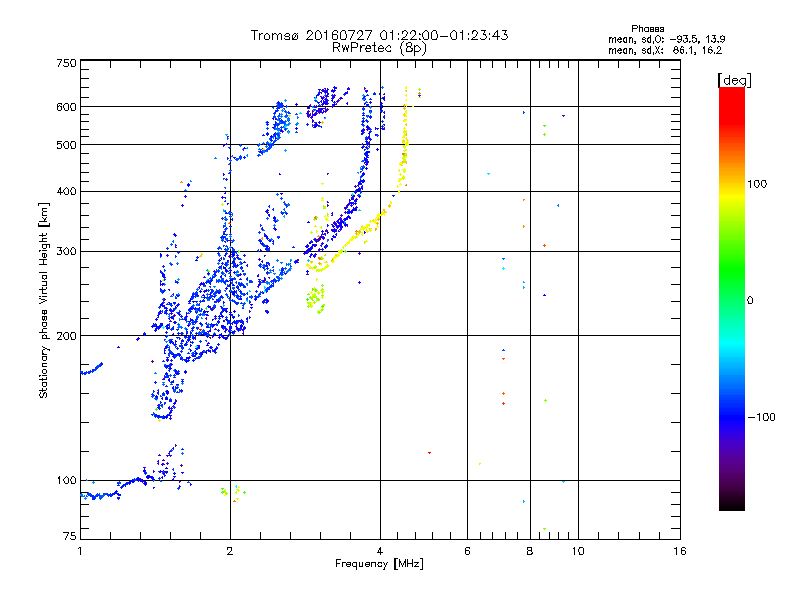The width and height of the screenshot is (800, 600).
Task: Click the 'Phases' header text
Action: (x=647, y=29)
